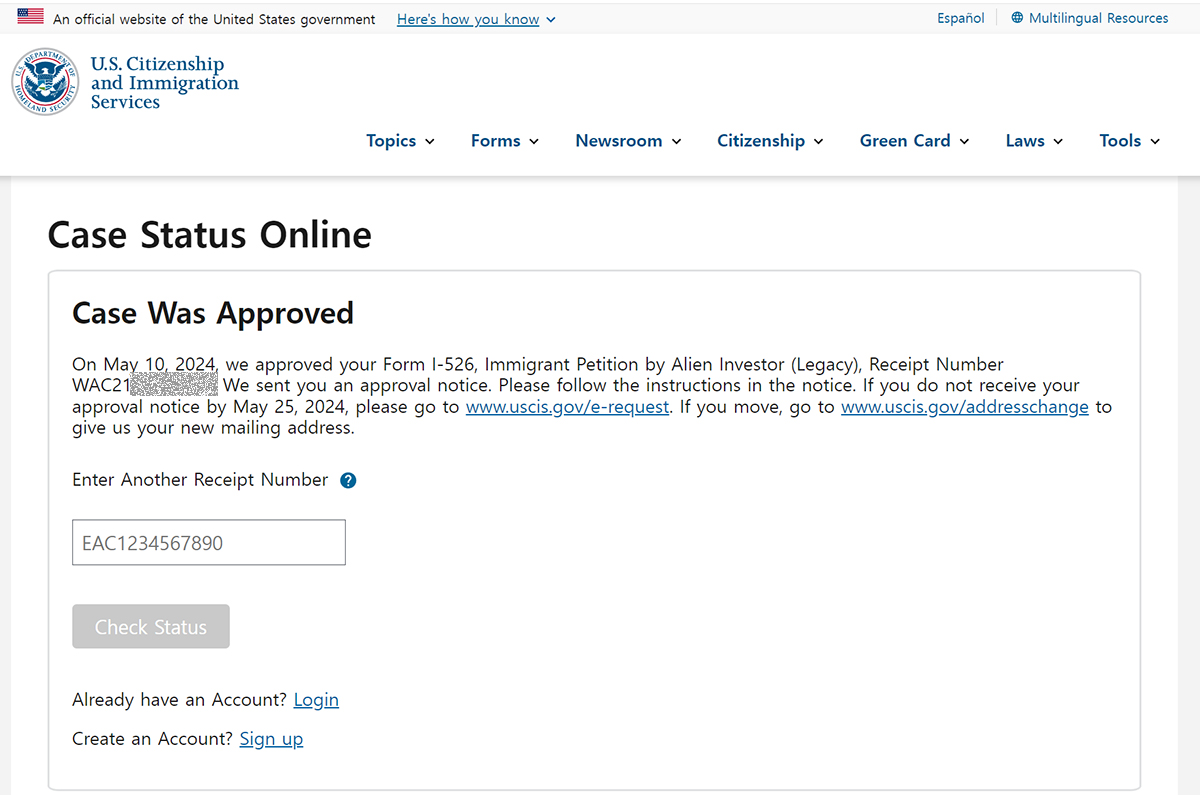This screenshot has width=1200, height=795.
Task: Click the "An official website of the United States government" text
Action: coord(214,19)
